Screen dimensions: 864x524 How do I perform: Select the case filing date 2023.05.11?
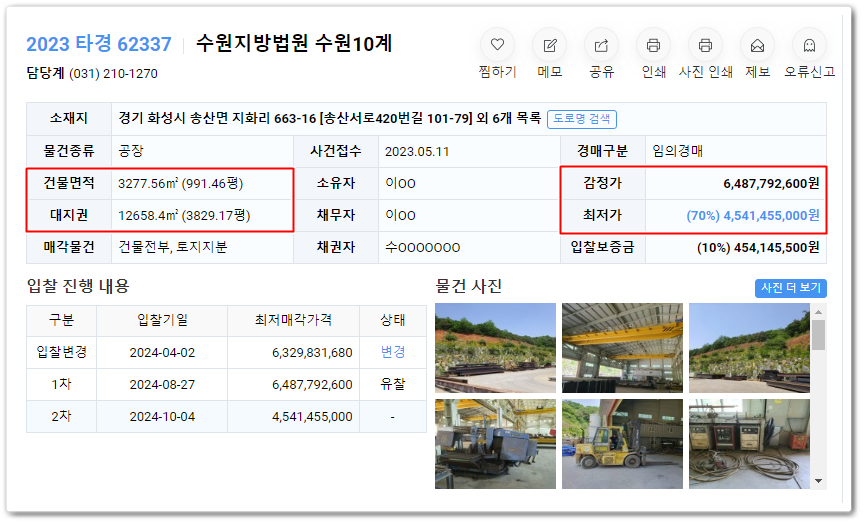pyautogui.click(x=417, y=152)
